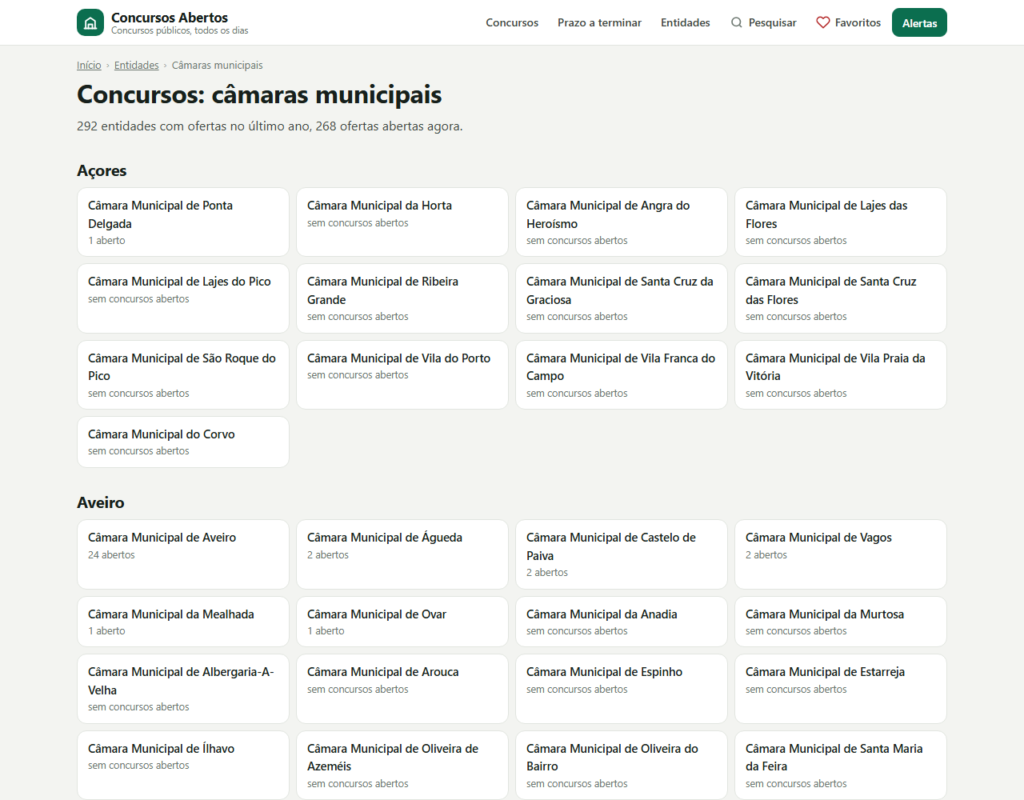Open the Favoritos label in navigation
Image resolution: width=1024 pixels, height=800 pixels.
[857, 22]
